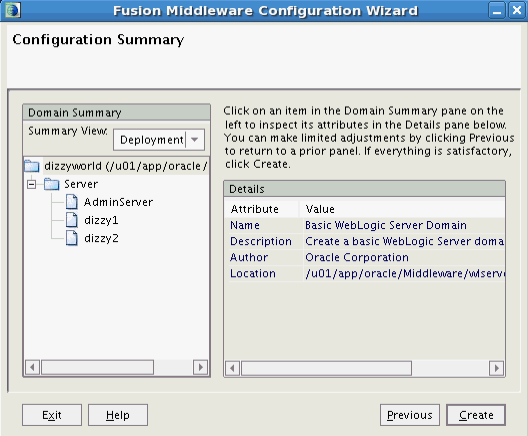Click the Exit button

(52, 415)
